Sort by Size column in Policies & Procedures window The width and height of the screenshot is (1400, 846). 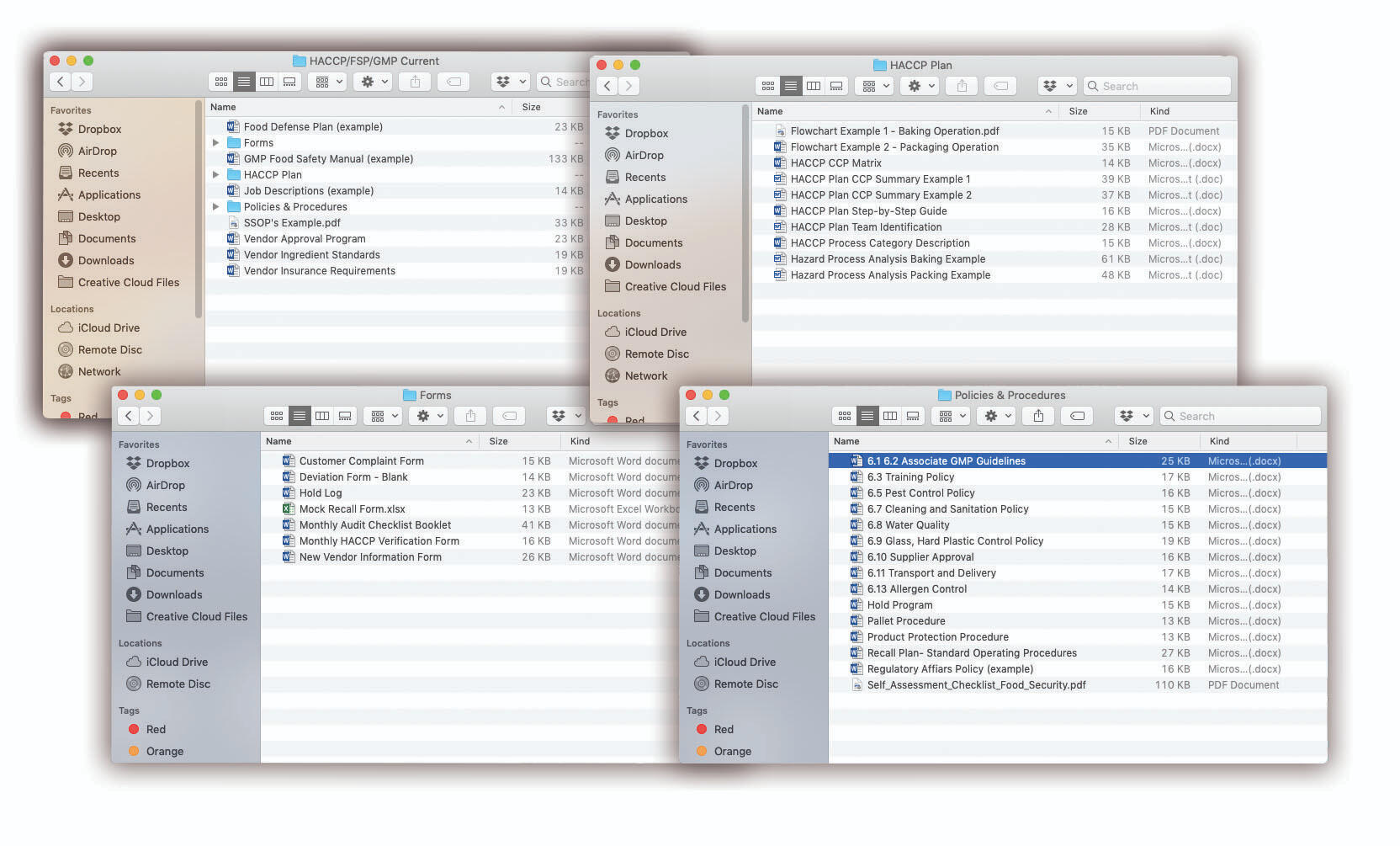1137,441
